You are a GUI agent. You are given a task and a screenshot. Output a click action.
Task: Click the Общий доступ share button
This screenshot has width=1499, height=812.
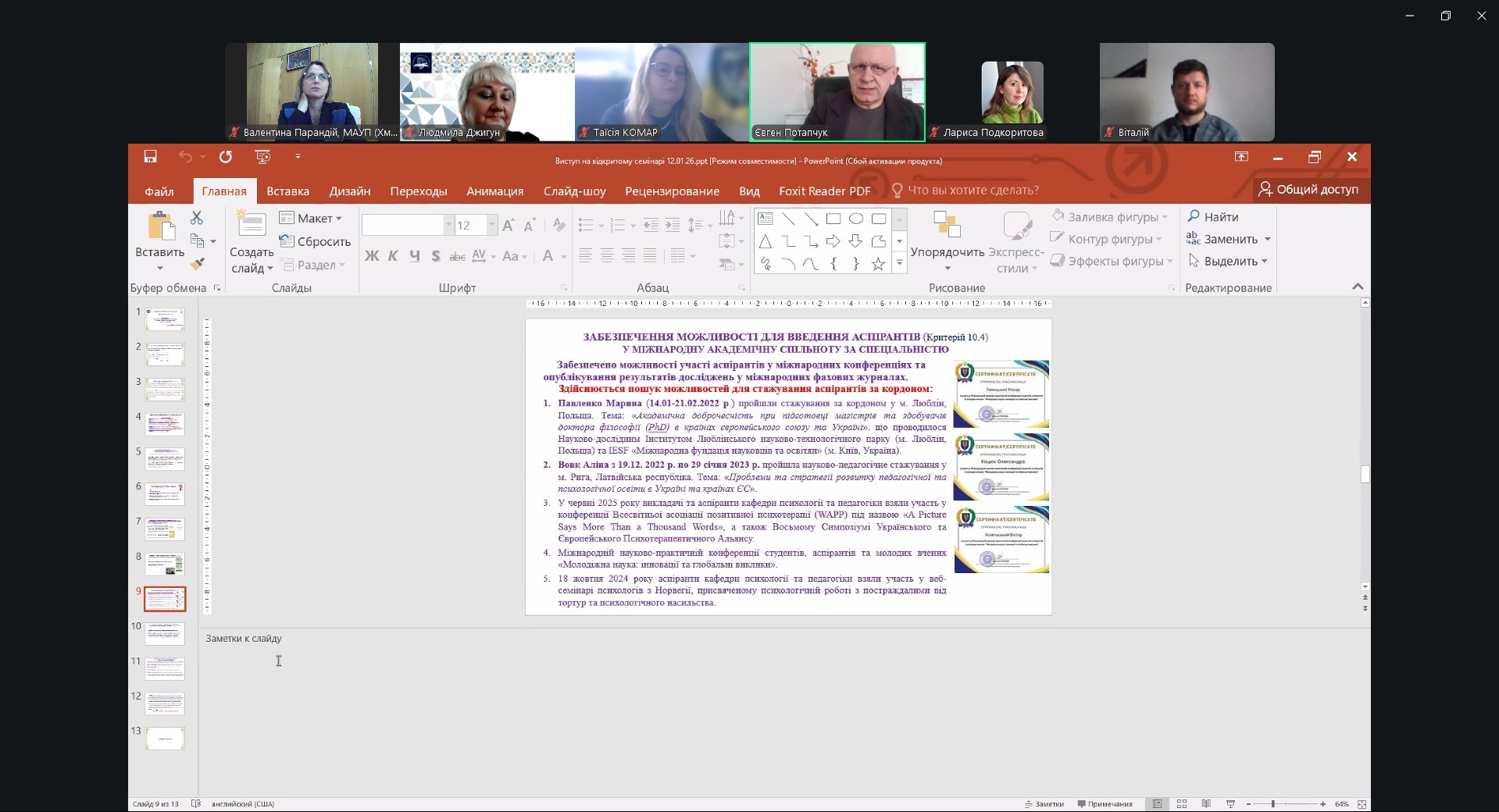click(1308, 190)
